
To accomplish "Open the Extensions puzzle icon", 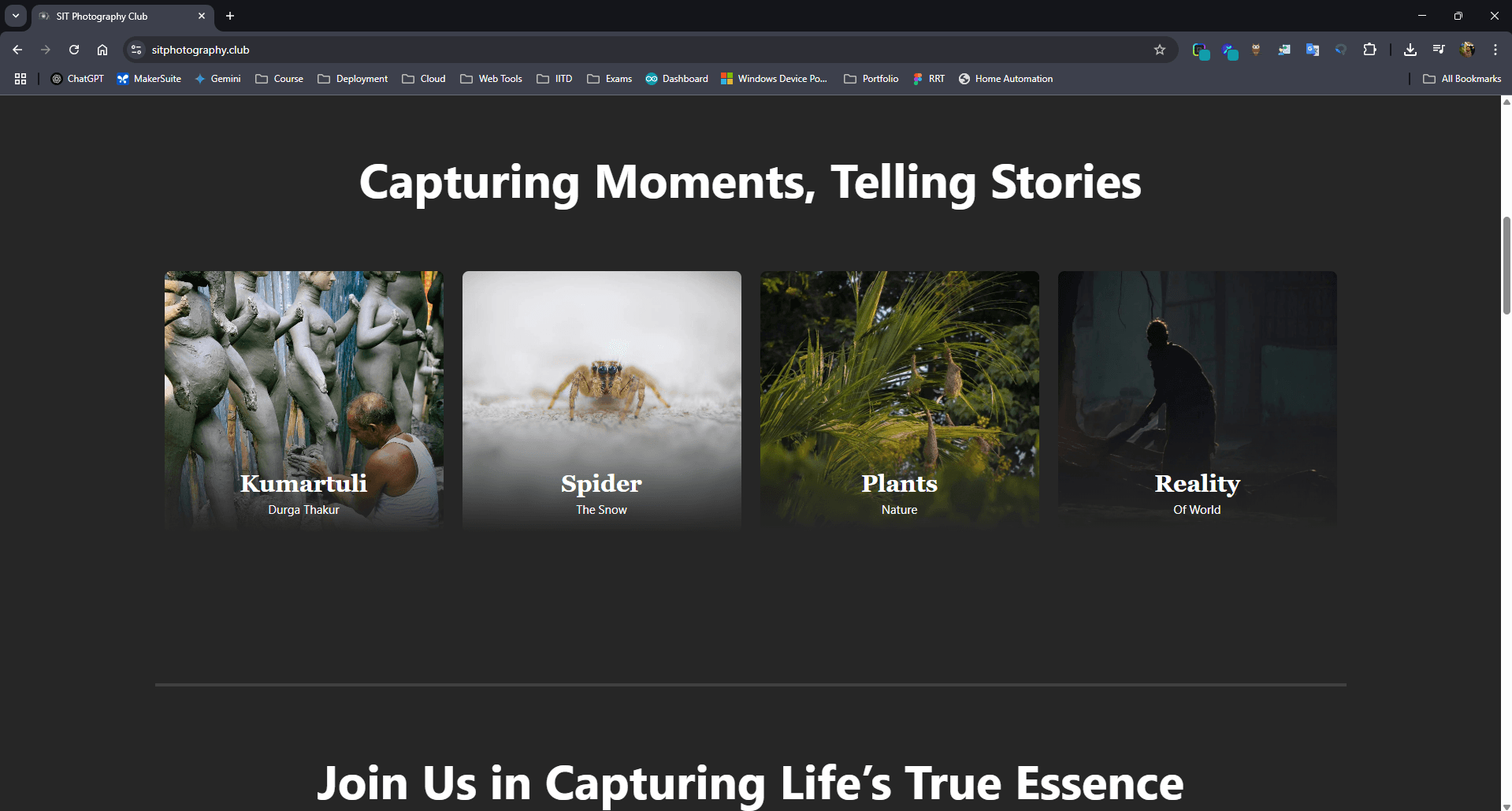I will [x=1369, y=50].
